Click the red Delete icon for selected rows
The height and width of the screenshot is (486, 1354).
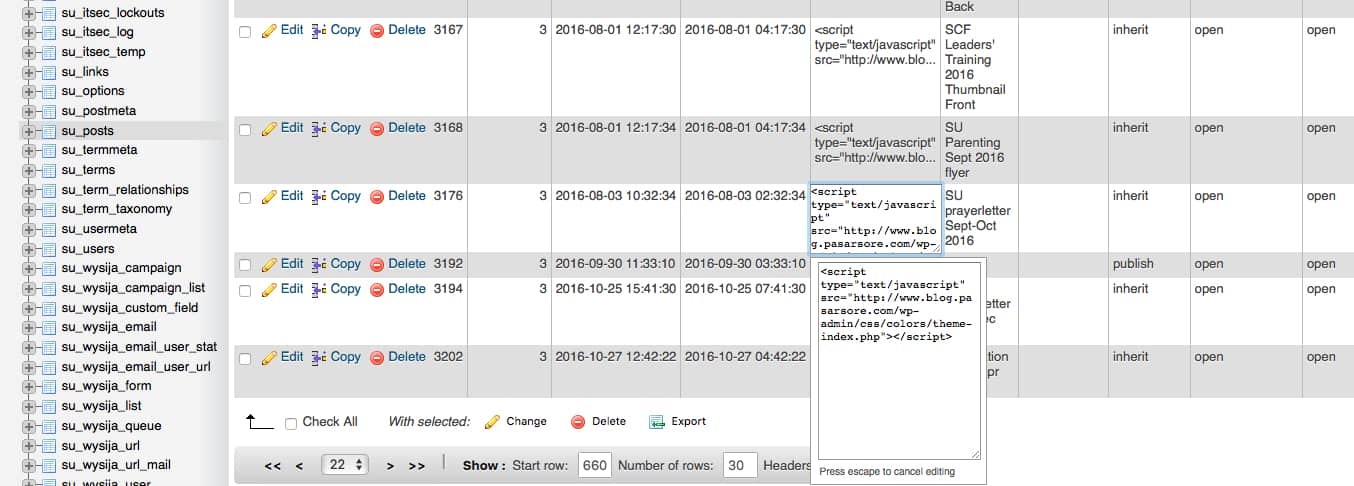577,422
